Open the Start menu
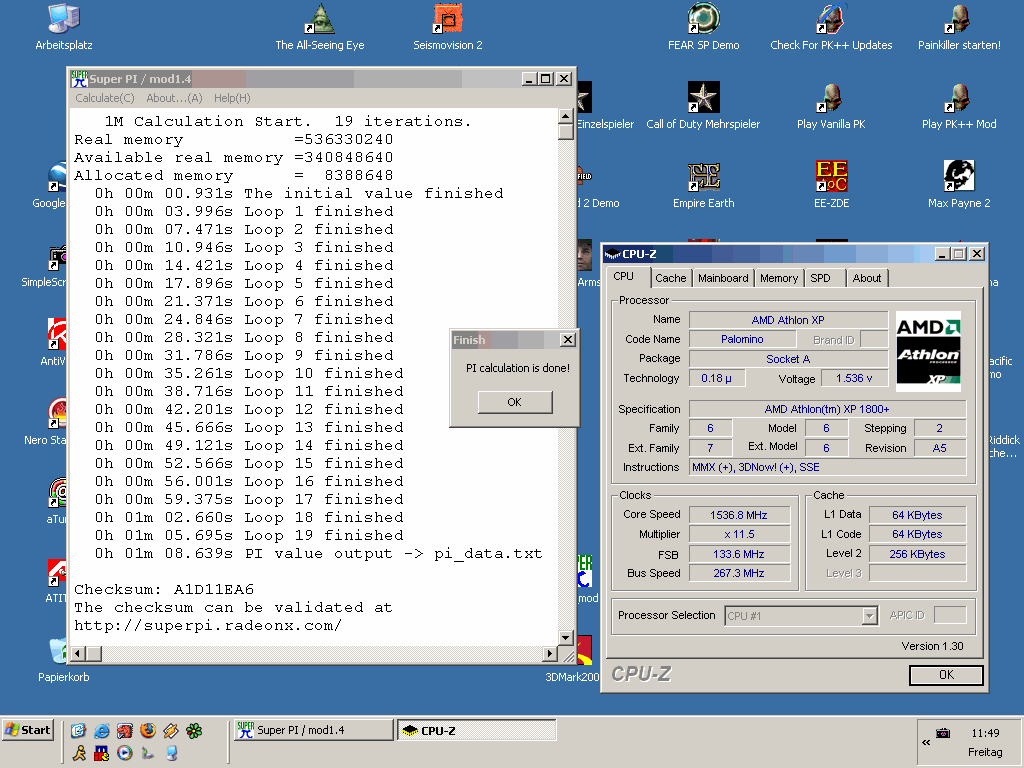 pyautogui.click(x=27, y=730)
